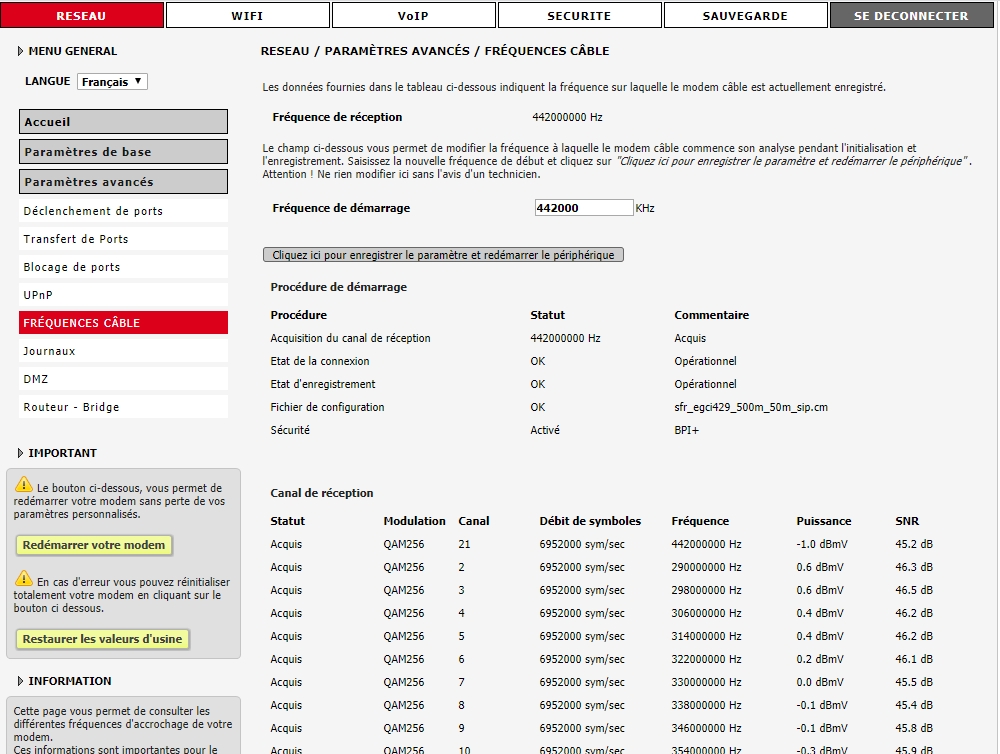Click the warning icon beside 'En cas d'erreur'
The width and height of the screenshot is (1000, 754).
click(x=25, y=579)
